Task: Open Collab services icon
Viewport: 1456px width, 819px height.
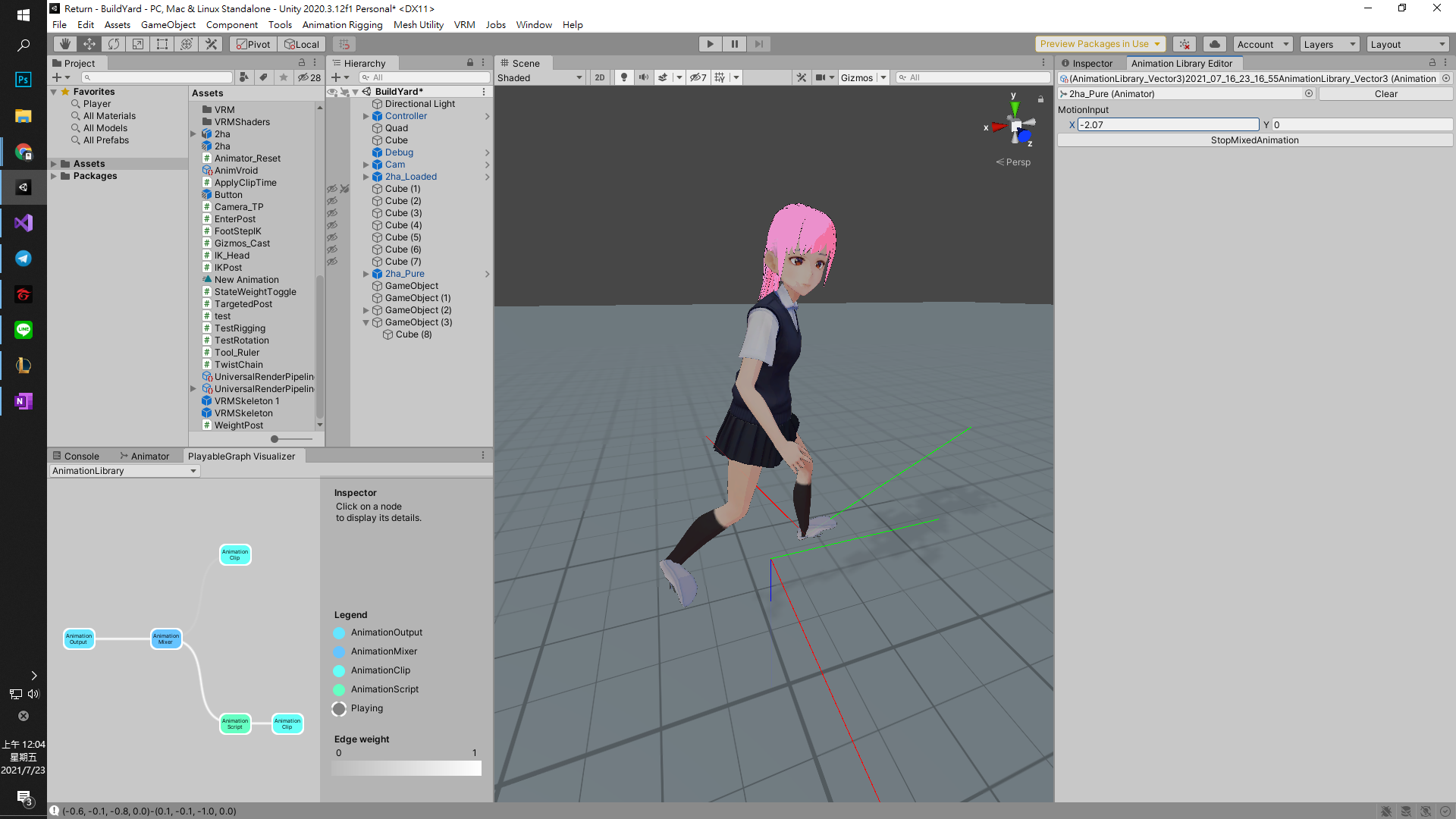Action: click(1185, 44)
